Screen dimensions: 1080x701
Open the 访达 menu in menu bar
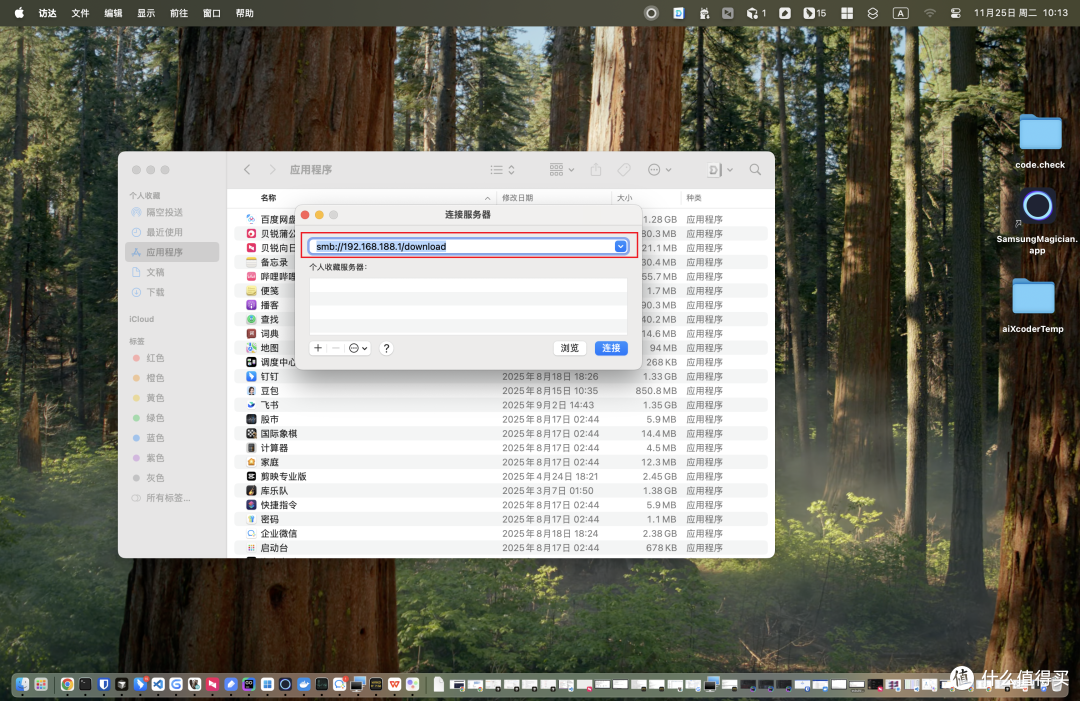click(48, 13)
